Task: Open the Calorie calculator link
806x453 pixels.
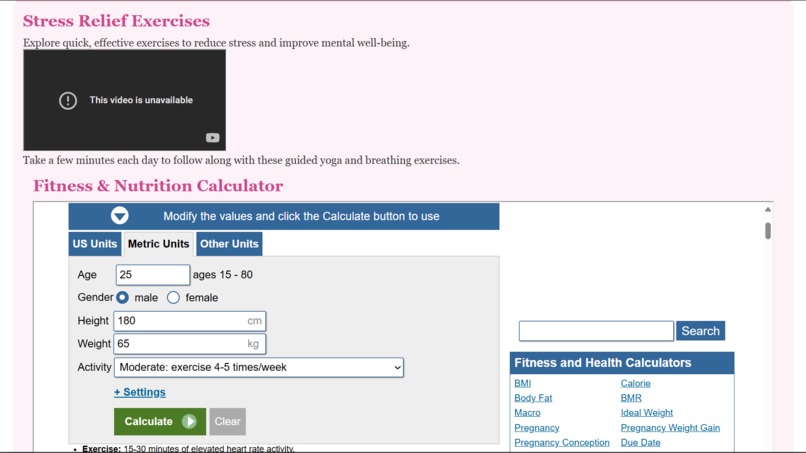Action: coord(635,384)
